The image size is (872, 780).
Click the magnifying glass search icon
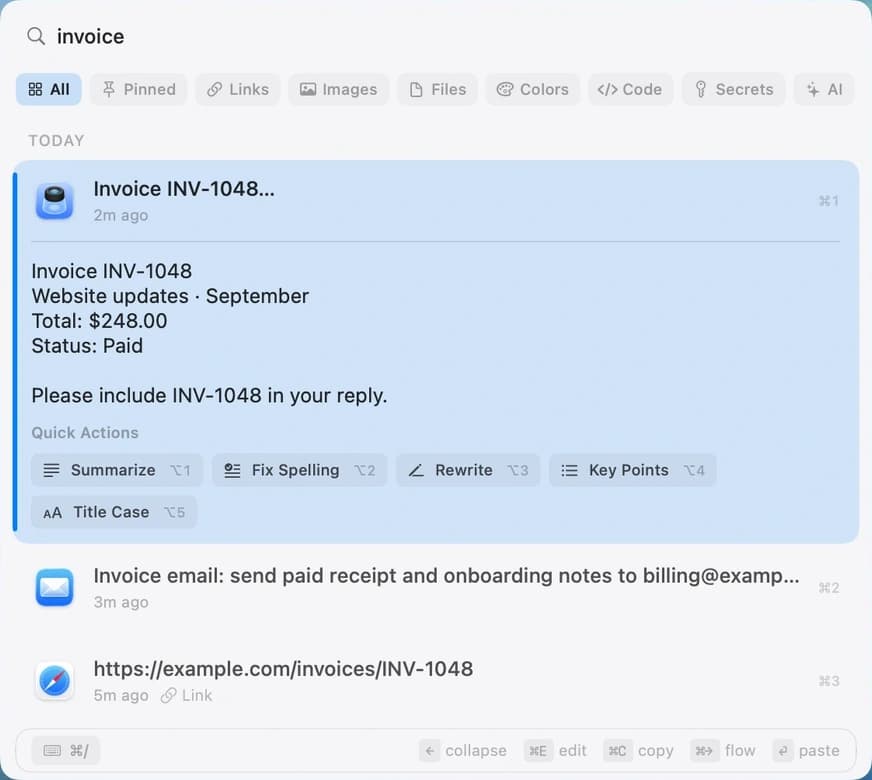(x=36, y=37)
